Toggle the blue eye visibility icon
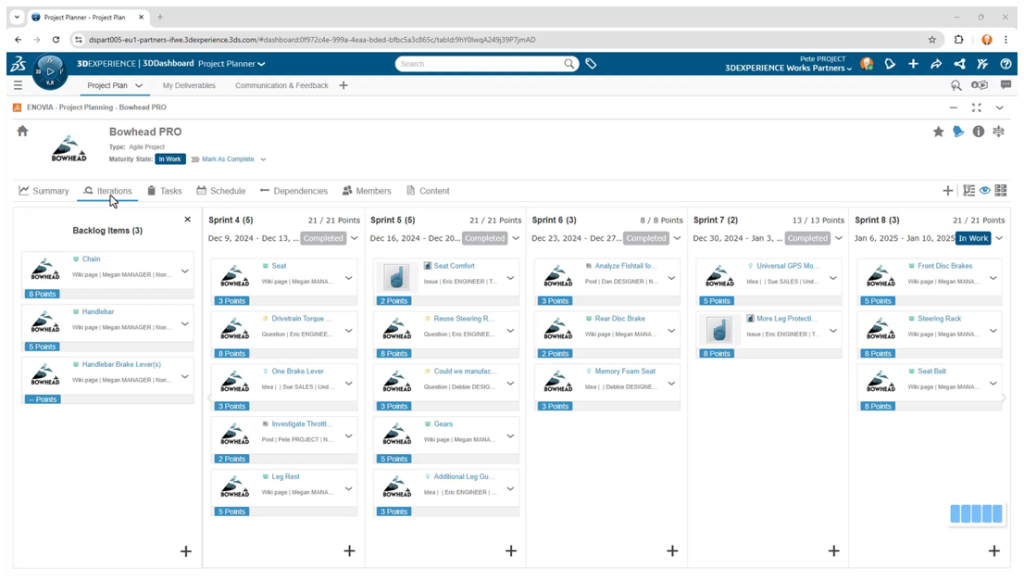 click(x=985, y=190)
